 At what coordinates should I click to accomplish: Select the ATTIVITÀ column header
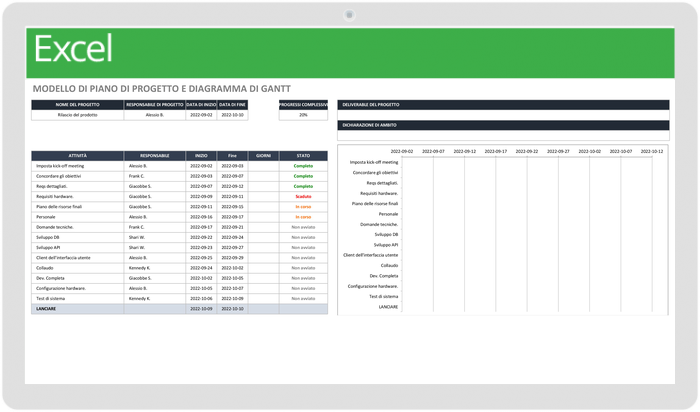click(77, 156)
